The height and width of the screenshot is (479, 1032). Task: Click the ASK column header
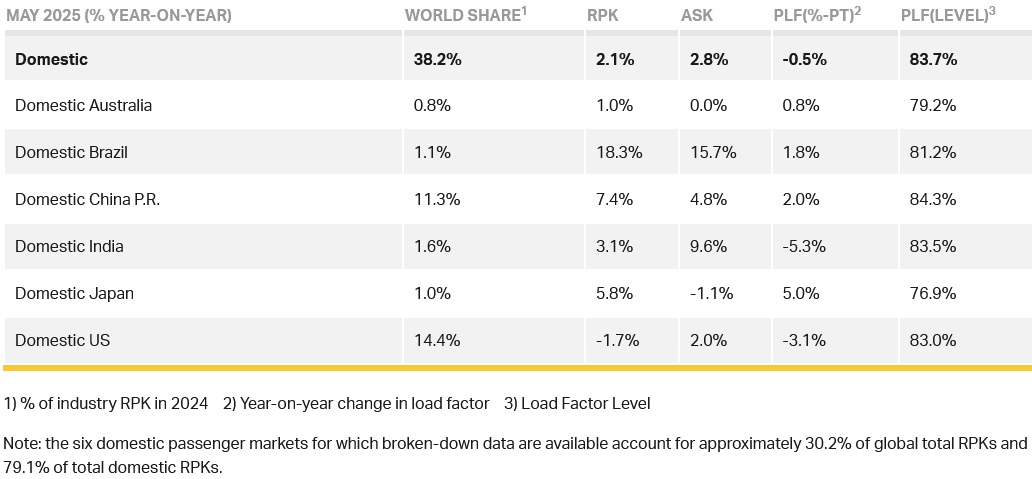click(x=697, y=15)
